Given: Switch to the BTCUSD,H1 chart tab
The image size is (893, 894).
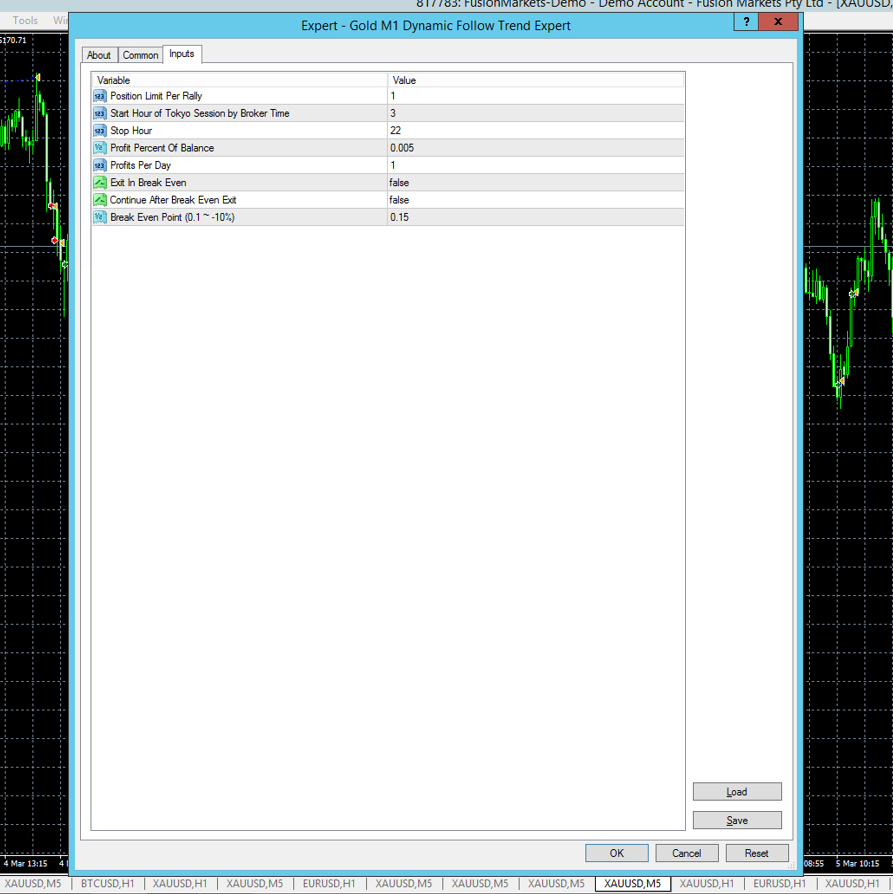Looking at the screenshot, I should [x=107, y=884].
